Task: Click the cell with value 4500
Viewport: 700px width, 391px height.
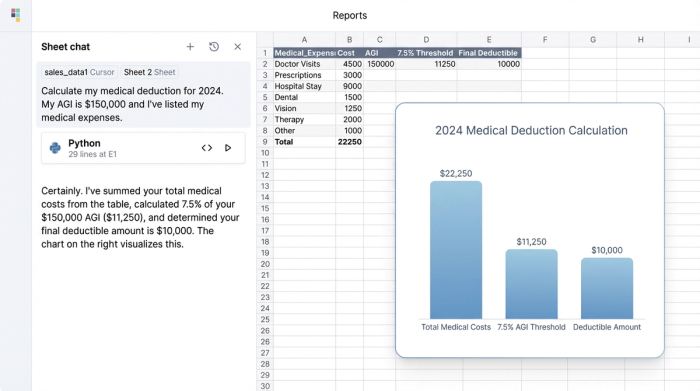Action: click(x=350, y=64)
